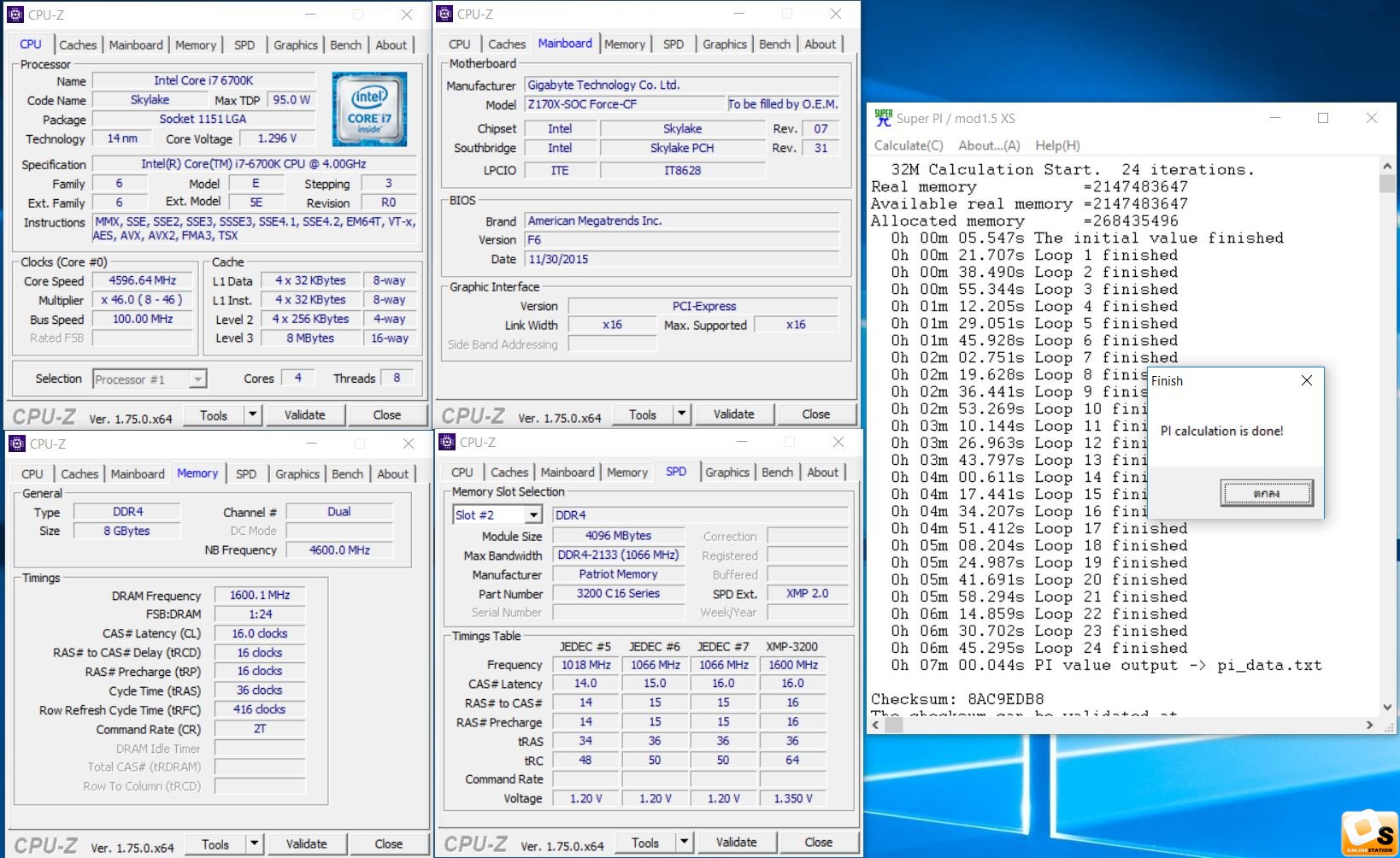The width and height of the screenshot is (1400, 858).
Task: Click CPU-Z app icon in Mainboard window title
Action: [x=444, y=14]
